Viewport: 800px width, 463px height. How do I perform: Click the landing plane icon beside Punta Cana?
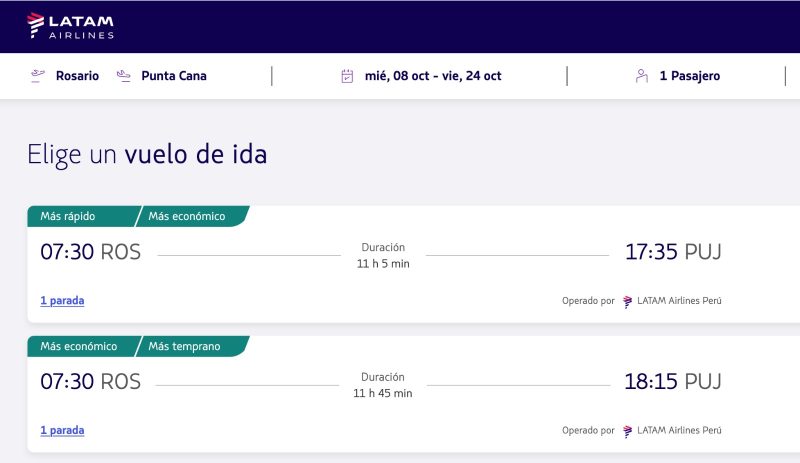click(x=124, y=75)
